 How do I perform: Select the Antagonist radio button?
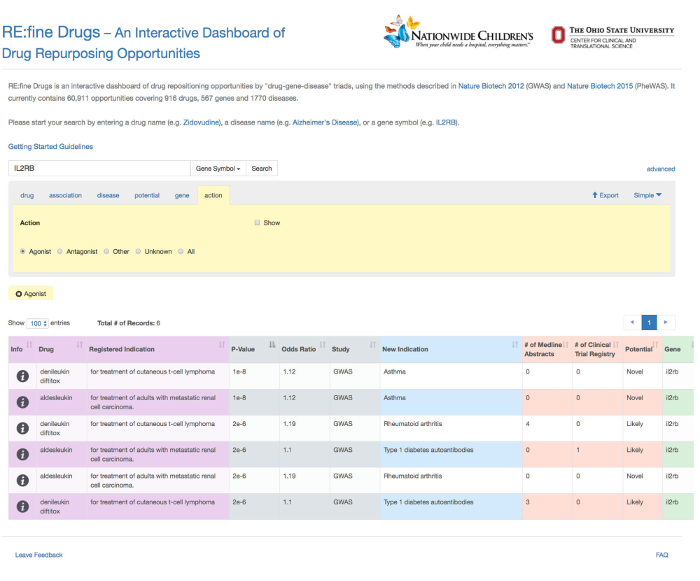(x=60, y=251)
